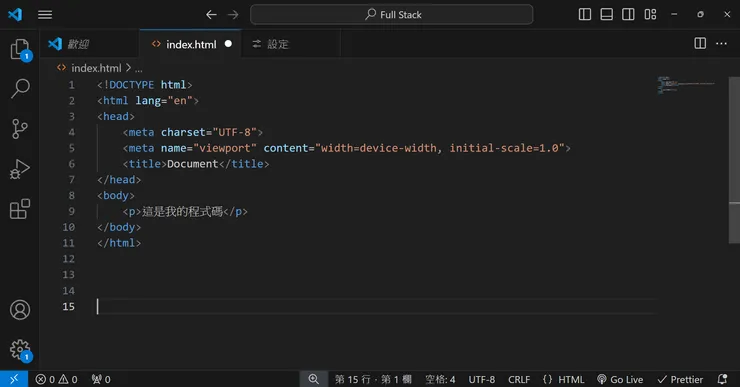Click the lang="en" attribute
This screenshot has width=740, height=387.
164,101
